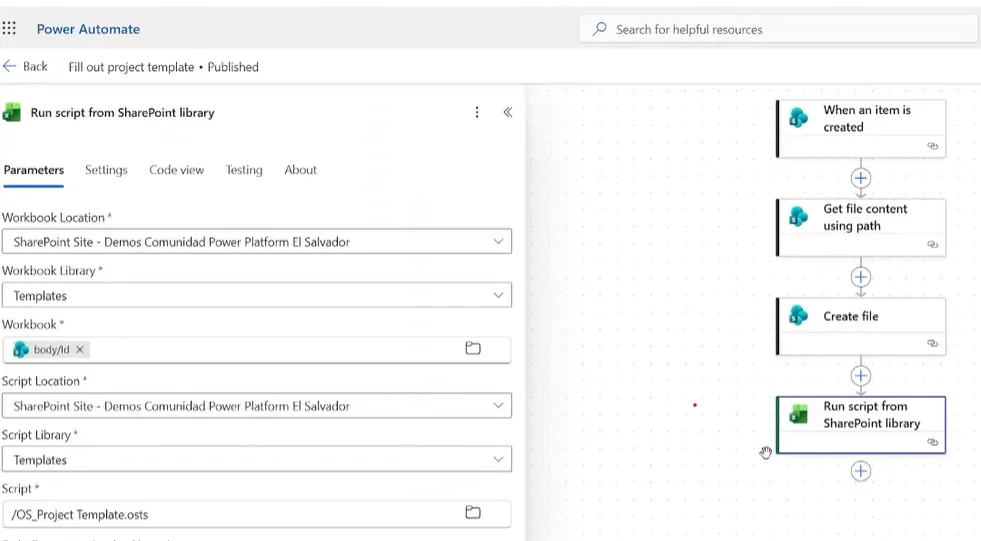
Task: Insert step after Create file
Action: click(861, 376)
